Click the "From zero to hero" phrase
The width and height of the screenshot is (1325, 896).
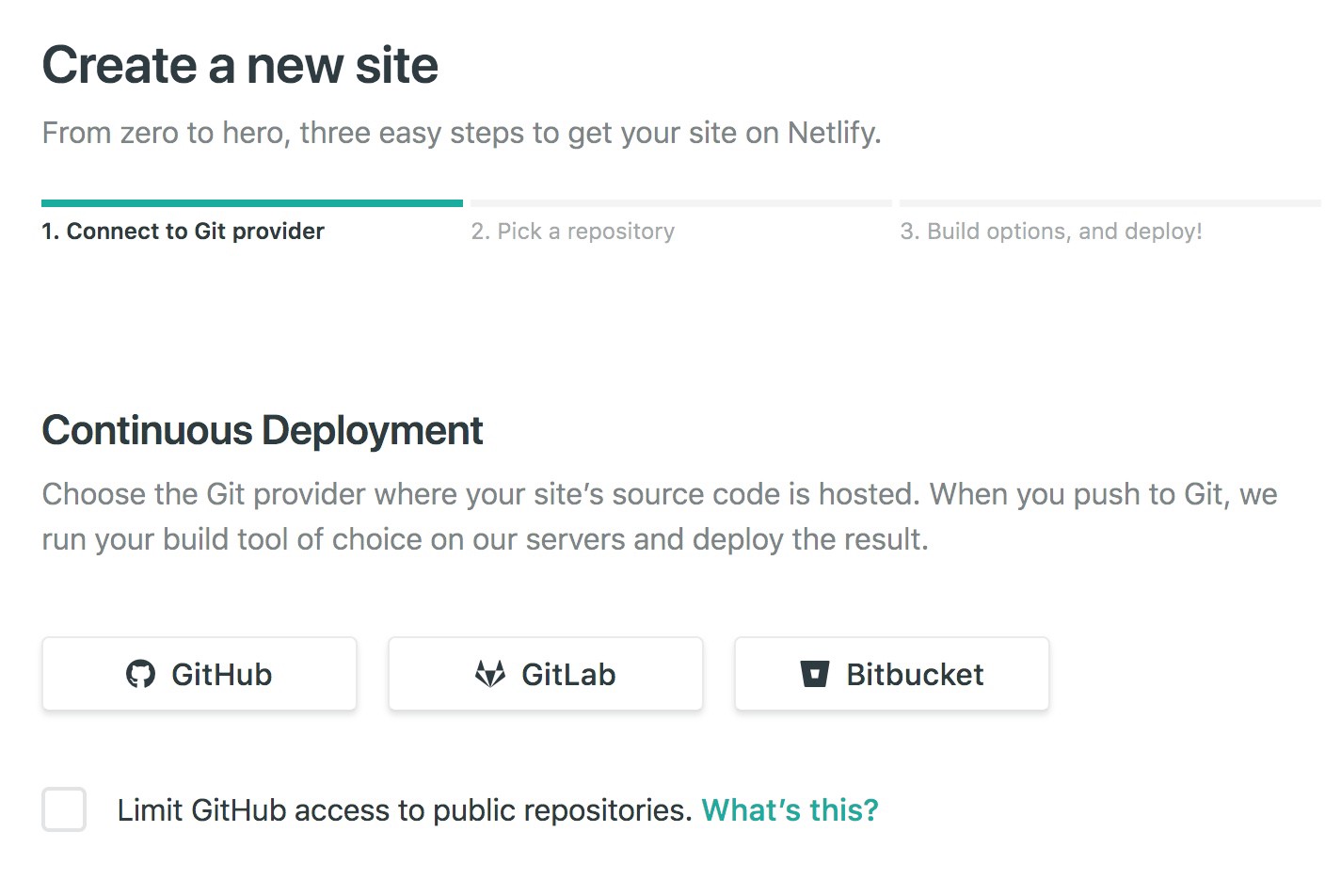click(x=165, y=134)
